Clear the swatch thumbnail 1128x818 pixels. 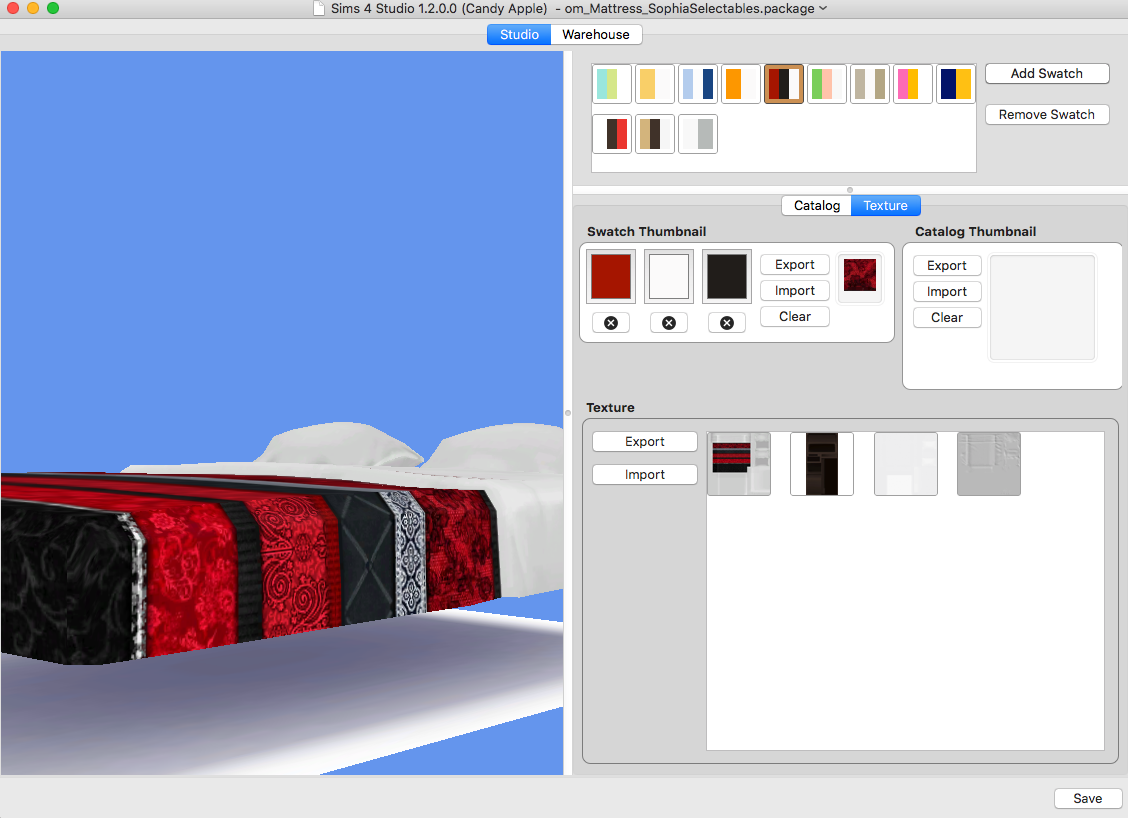[794, 317]
